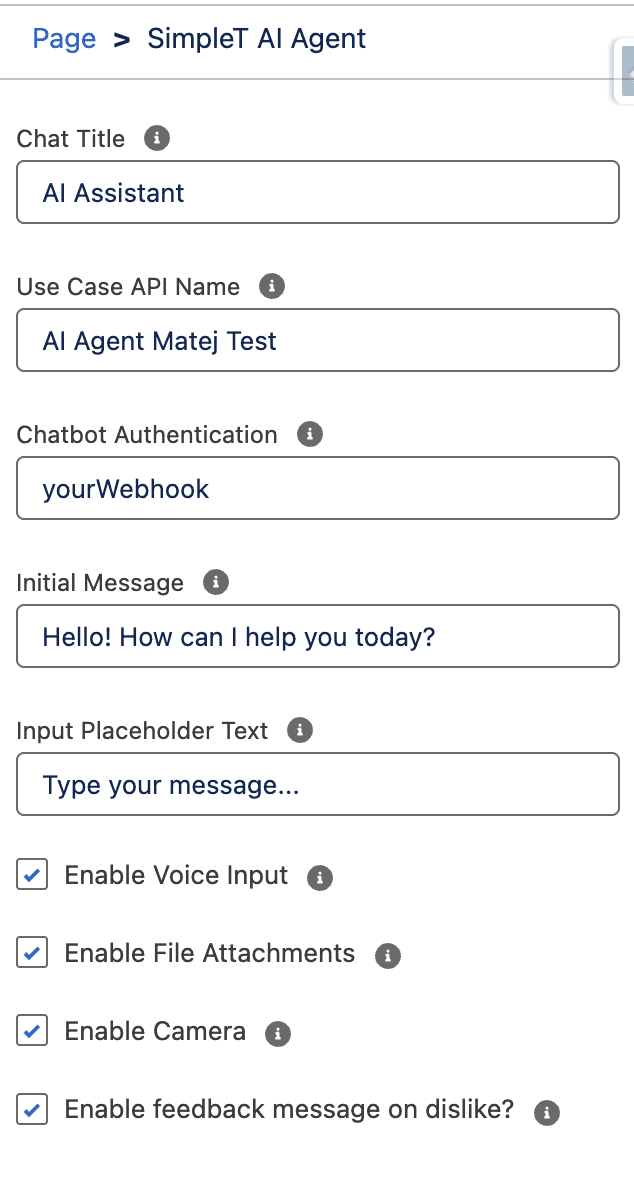Screen dimensions: 634x1190
Task: Uncheck Enable File Attachments
Action: [31, 952]
